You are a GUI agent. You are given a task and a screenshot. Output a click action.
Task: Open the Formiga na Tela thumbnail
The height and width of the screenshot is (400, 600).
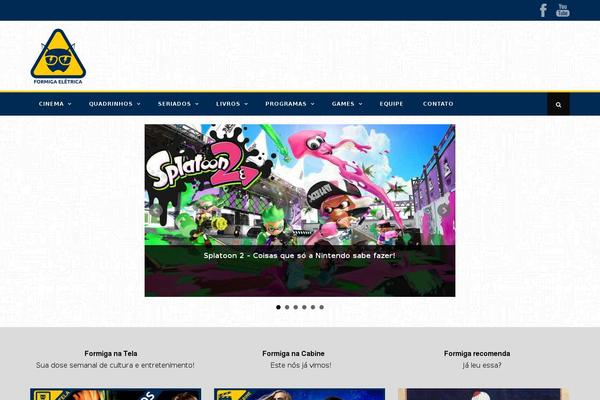click(116, 394)
